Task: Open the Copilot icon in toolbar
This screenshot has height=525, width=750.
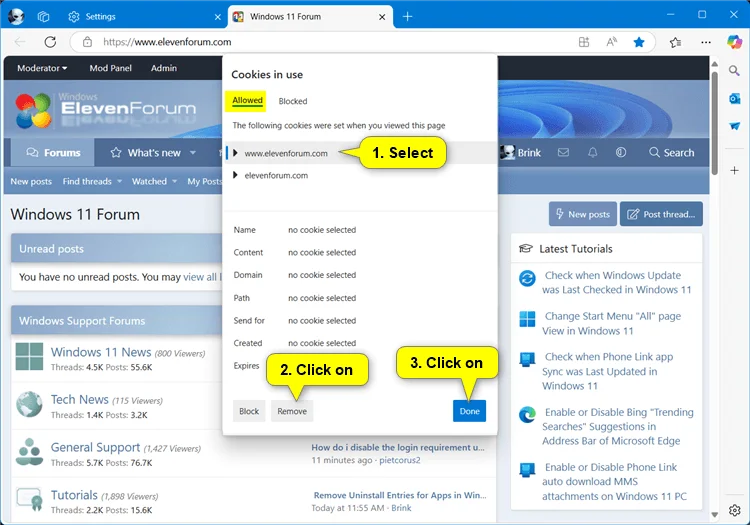Action: pyautogui.click(x=734, y=42)
